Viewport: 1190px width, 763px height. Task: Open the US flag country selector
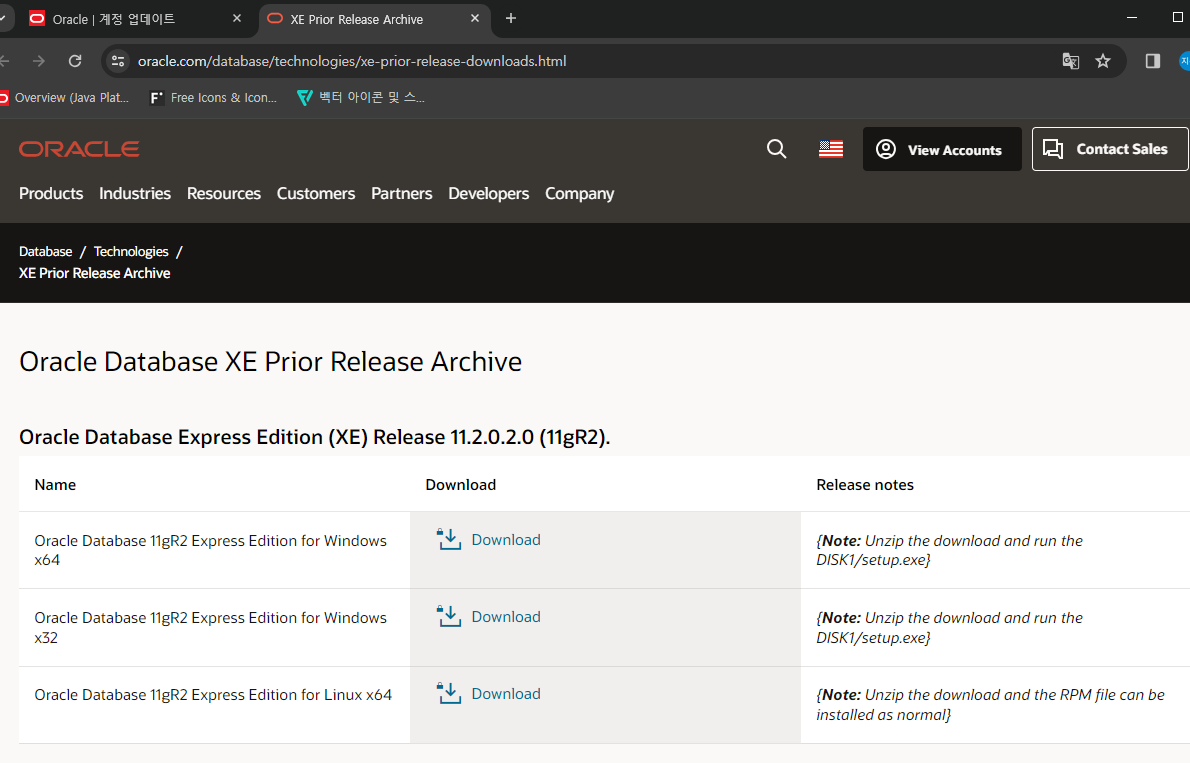[831, 149]
